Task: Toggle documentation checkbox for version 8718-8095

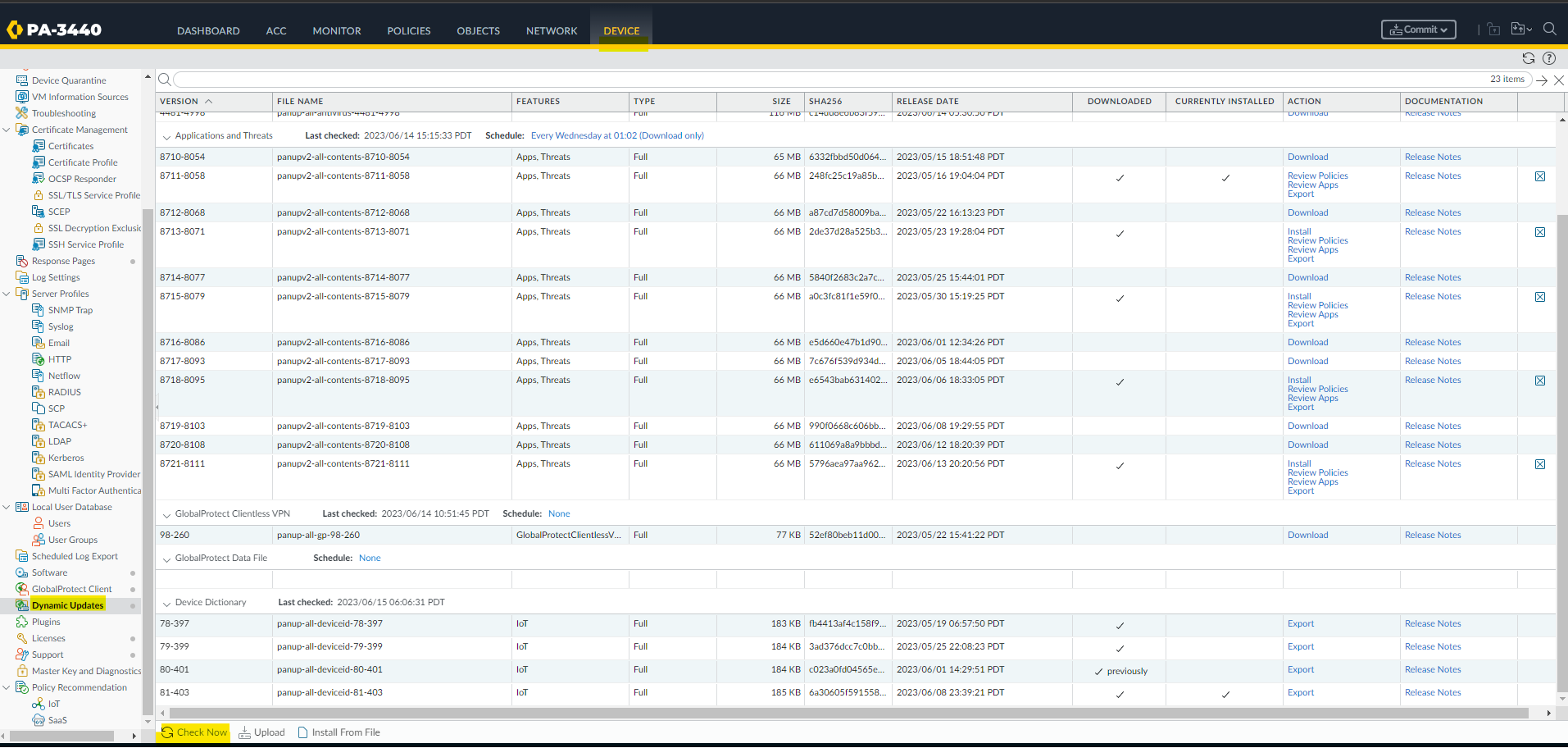Action: click(1540, 381)
